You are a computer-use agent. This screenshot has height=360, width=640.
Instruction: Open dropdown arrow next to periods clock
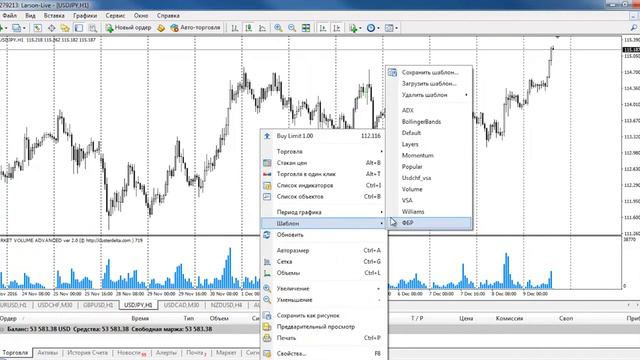point(378,28)
